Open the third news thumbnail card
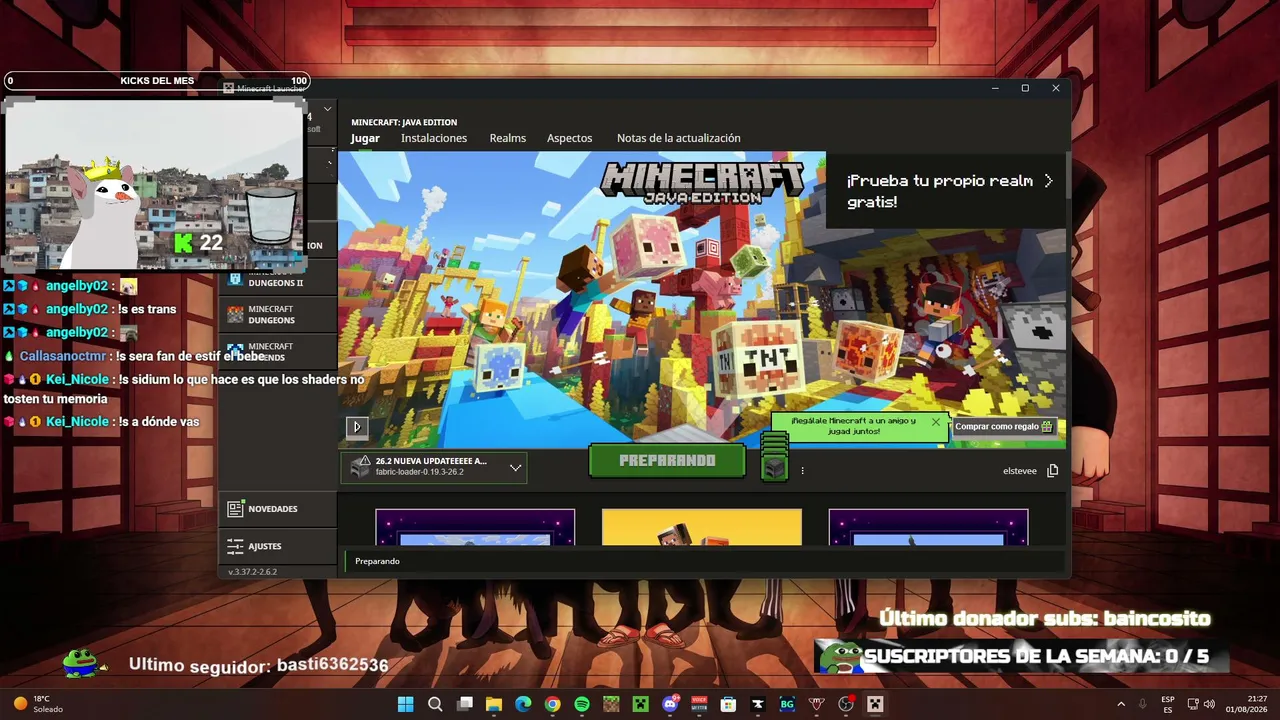Viewport: 1280px width, 720px height. click(928, 527)
